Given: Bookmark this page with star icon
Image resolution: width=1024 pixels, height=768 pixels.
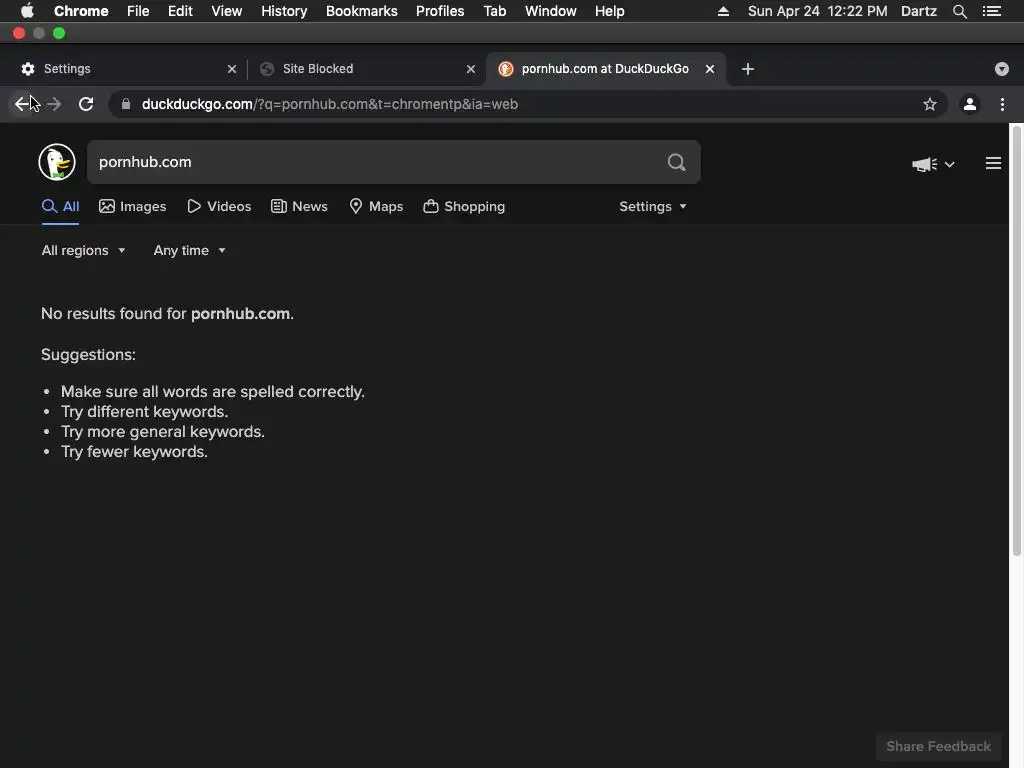Looking at the screenshot, I should 930,104.
